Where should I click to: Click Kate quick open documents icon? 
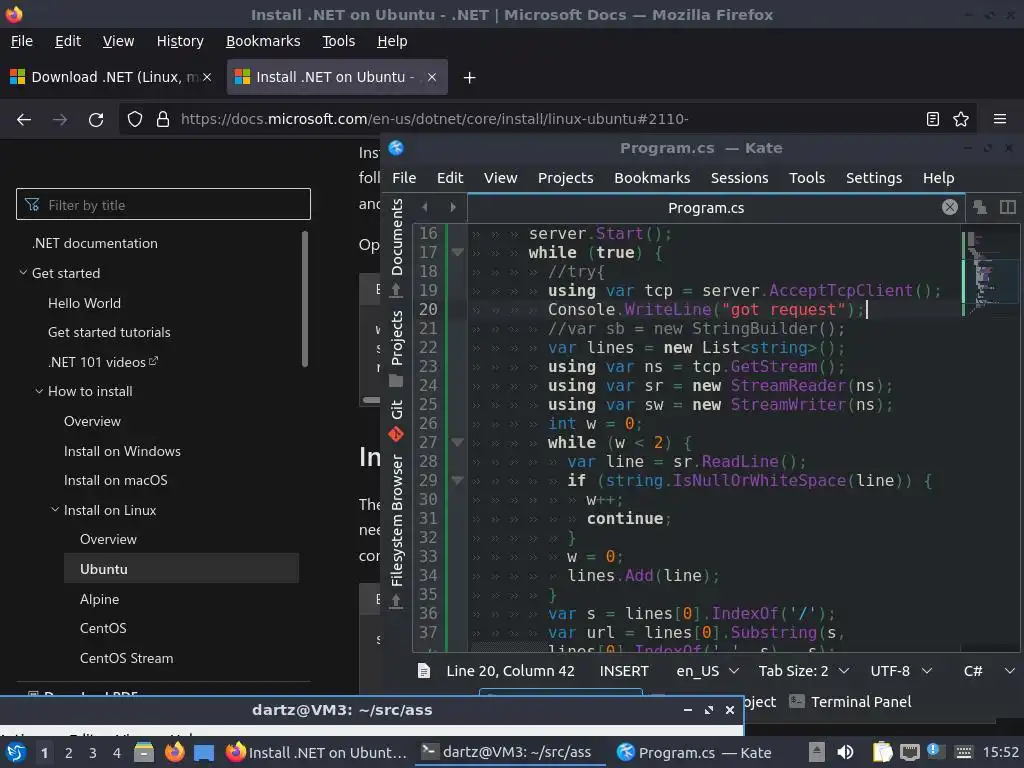980,208
